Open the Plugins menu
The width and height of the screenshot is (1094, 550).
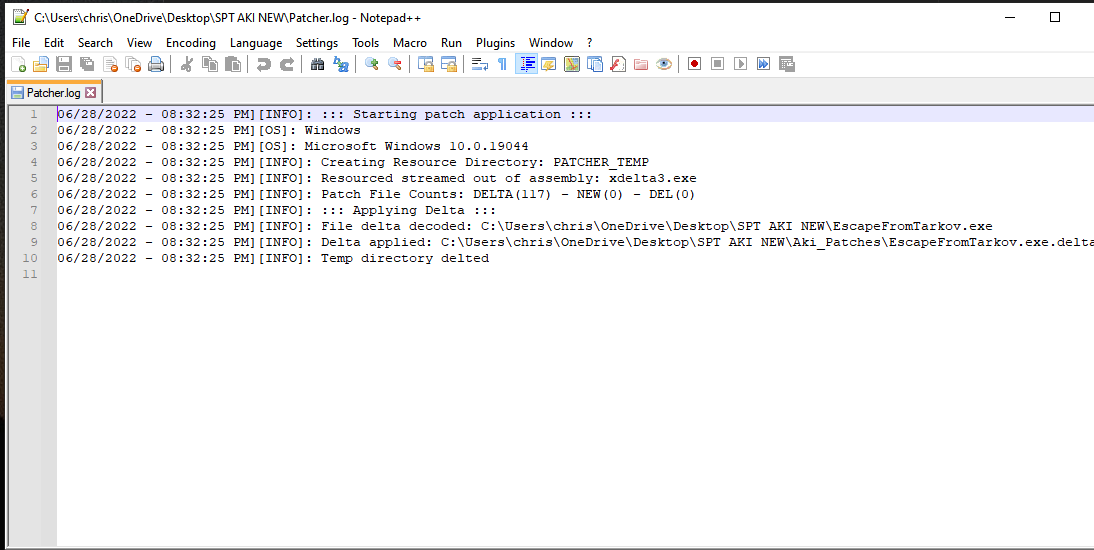click(495, 43)
